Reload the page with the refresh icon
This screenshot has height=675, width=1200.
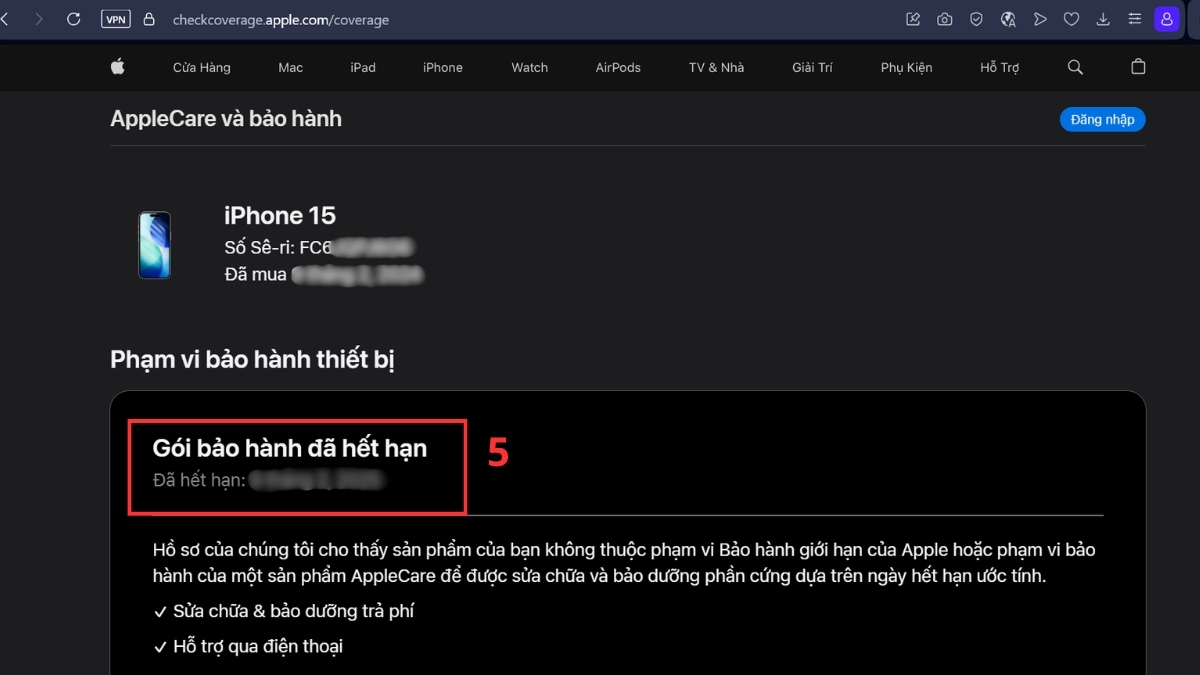74,19
